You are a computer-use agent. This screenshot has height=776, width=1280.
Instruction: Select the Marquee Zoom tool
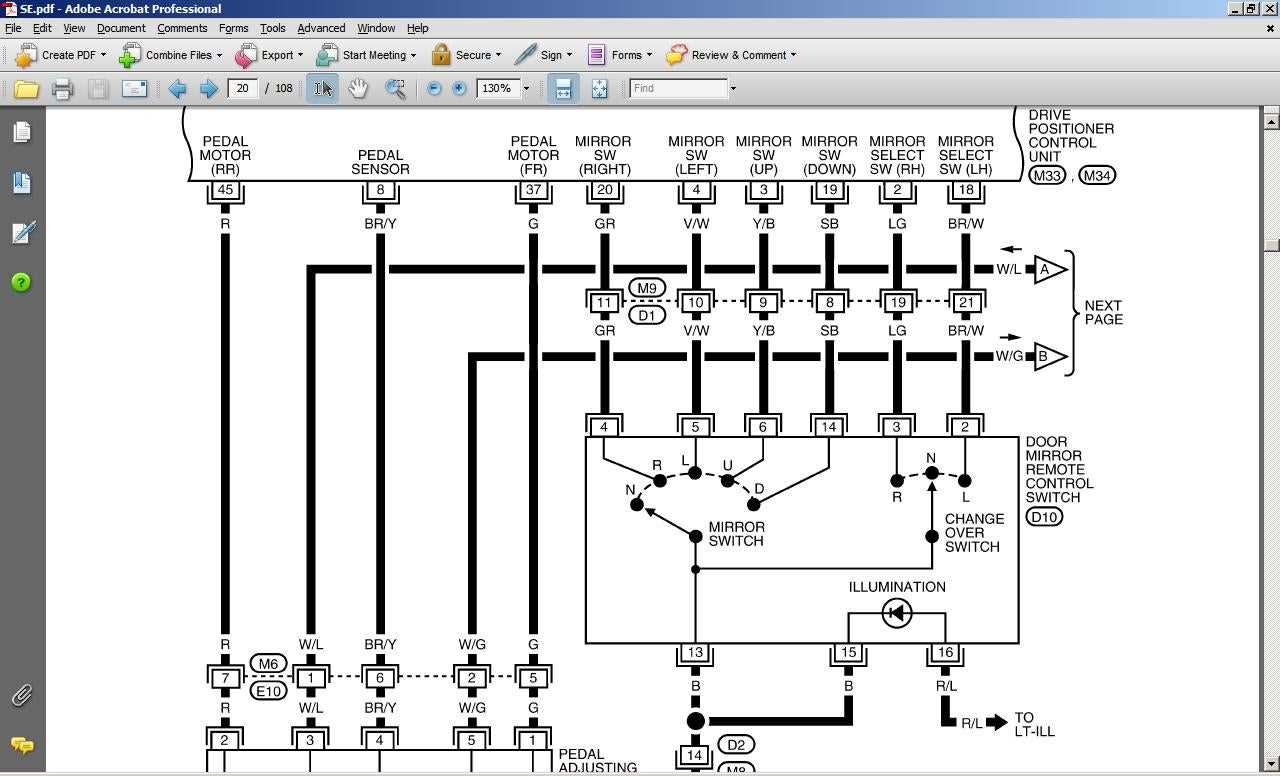(x=395, y=89)
